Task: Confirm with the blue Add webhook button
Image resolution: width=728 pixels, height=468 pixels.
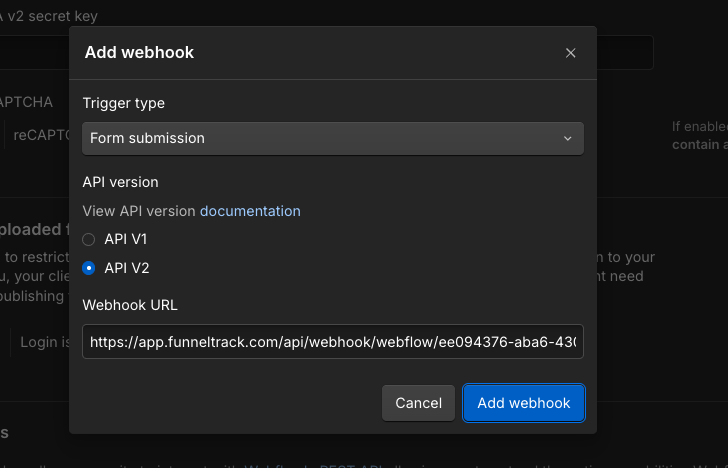Action: tap(524, 403)
